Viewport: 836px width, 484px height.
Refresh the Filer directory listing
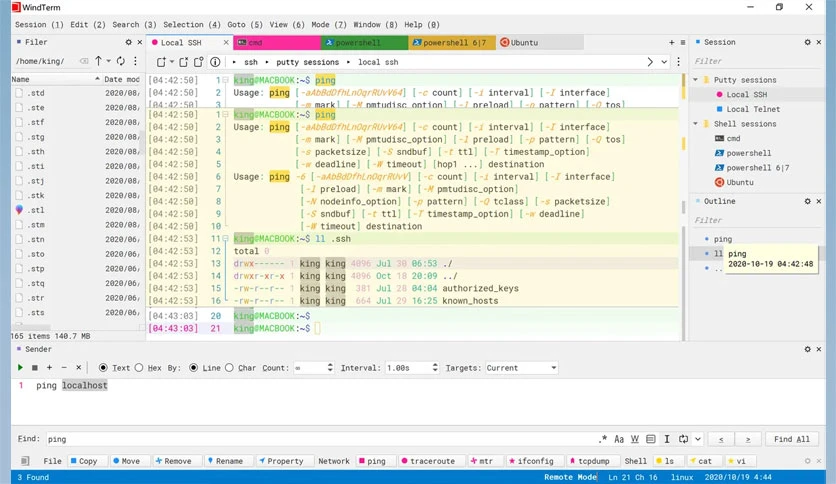121,61
